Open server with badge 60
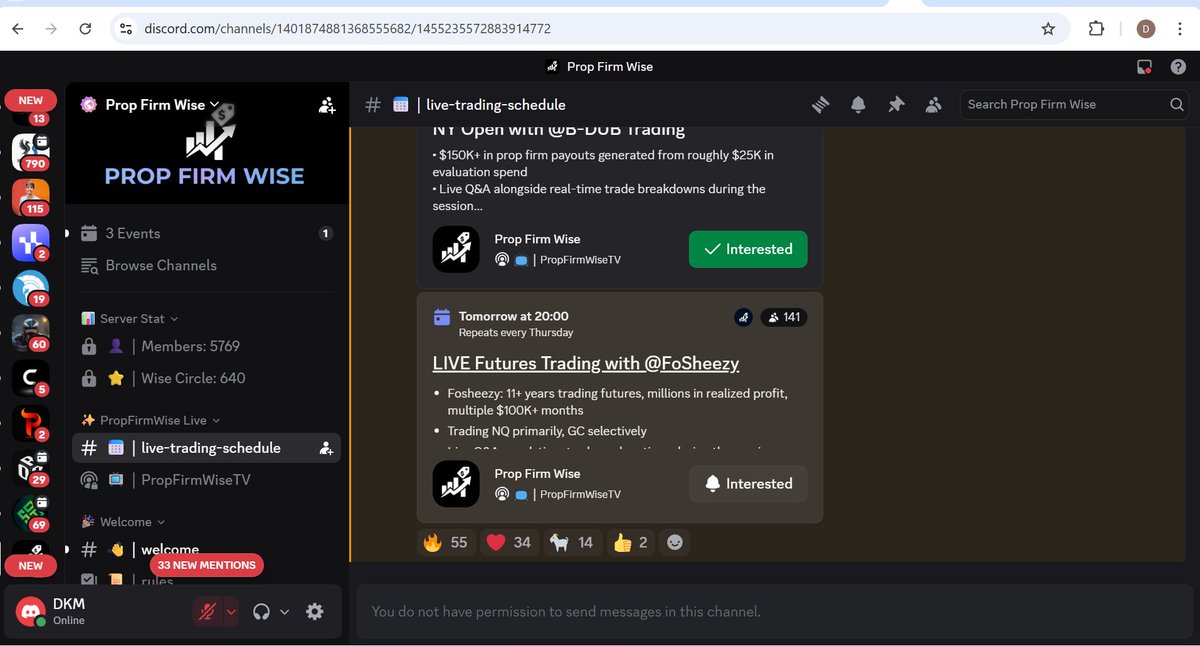 [30, 334]
